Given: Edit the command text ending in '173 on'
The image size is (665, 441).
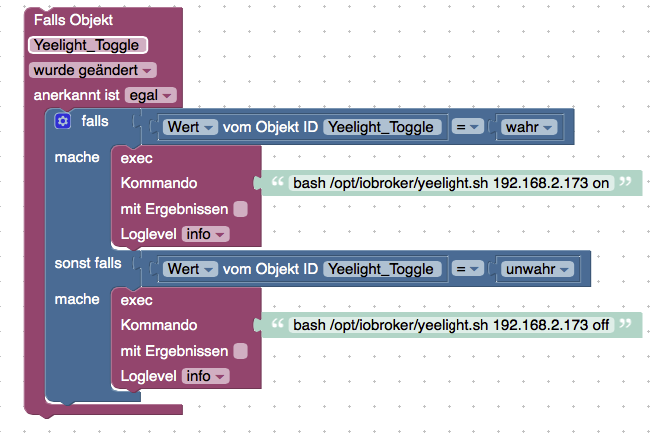Looking at the screenshot, I should tap(451, 183).
